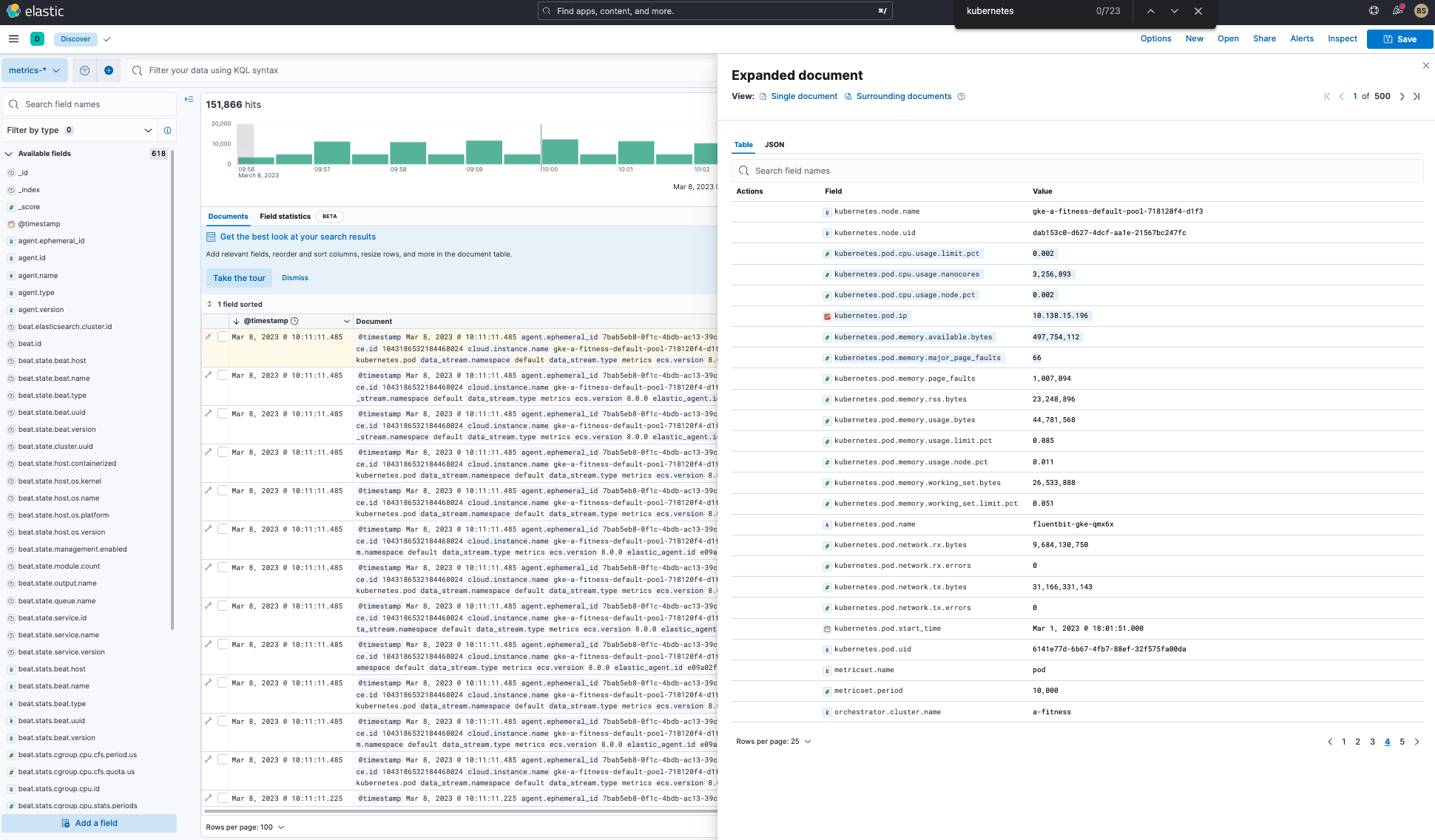Viewport: 1435px width, 840px height.
Task: Go to previous find match arrow
Action: coord(1151,11)
